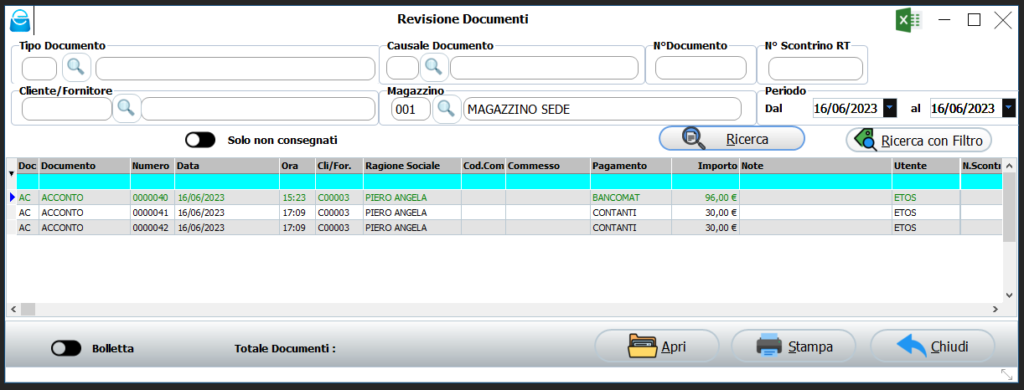1024x390 pixels.
Task: Open the Causale Documento lookup magnifier
Action: click(x=434, y=66)
